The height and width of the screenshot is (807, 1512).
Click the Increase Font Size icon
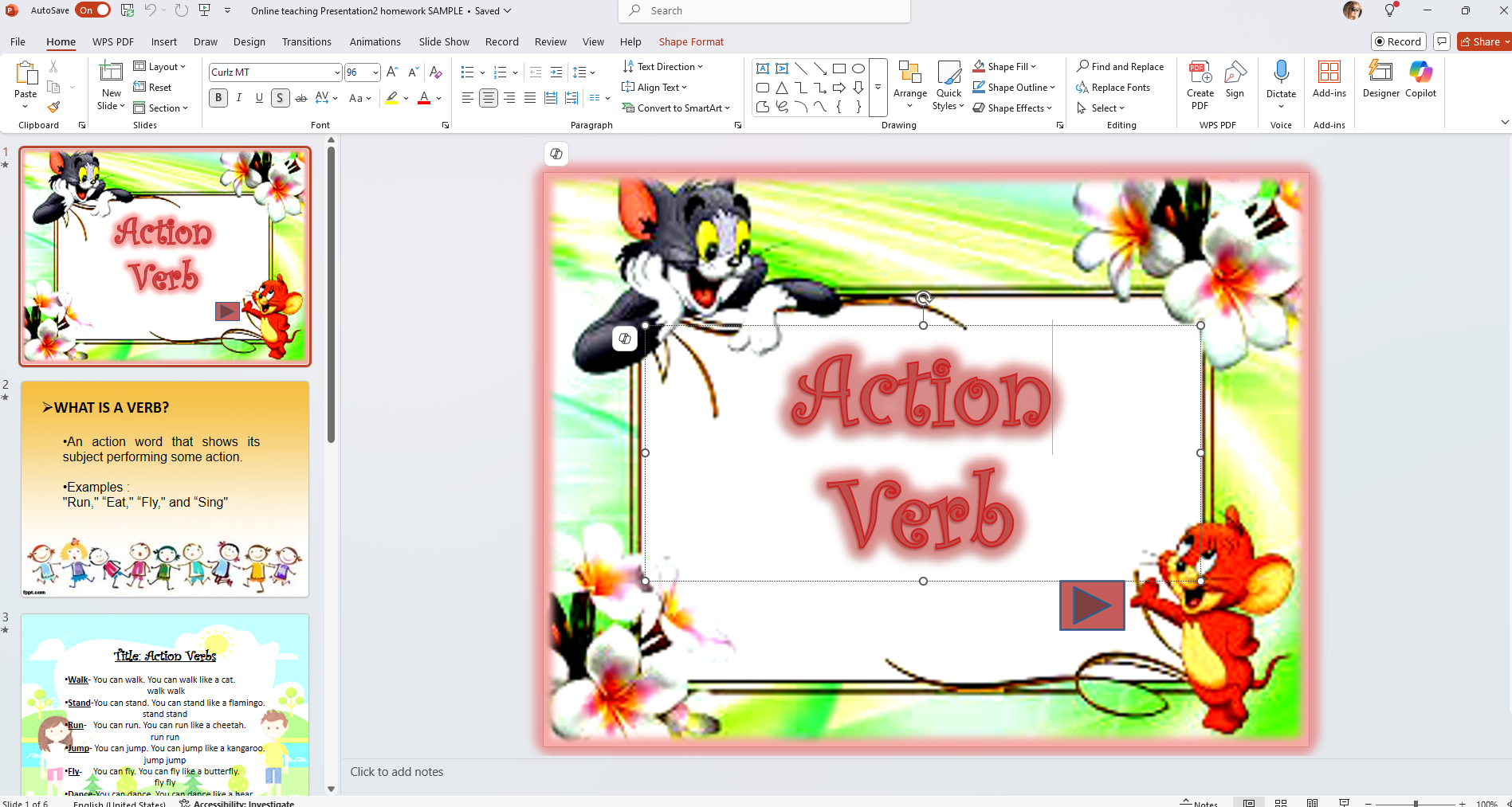[392, 72]
